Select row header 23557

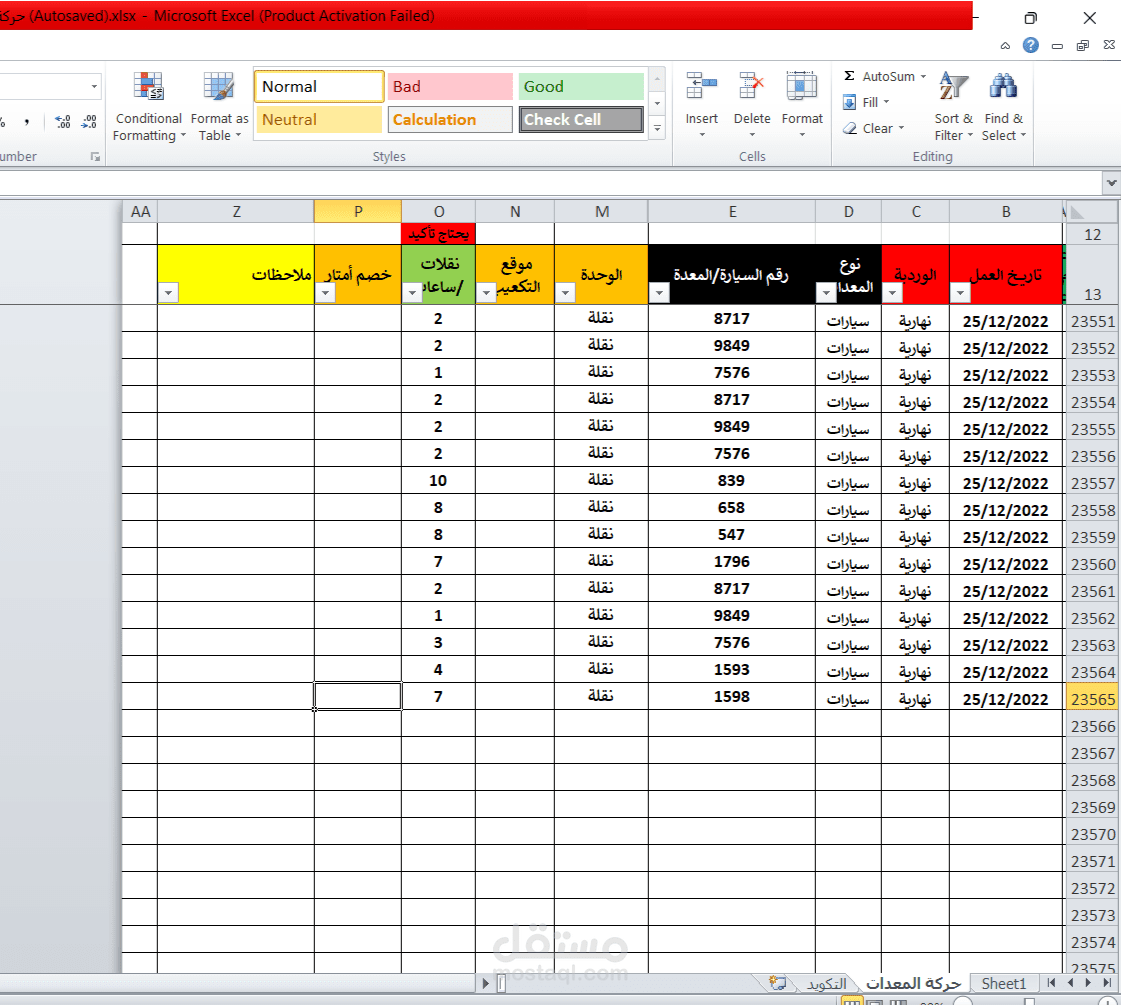point(1092,484)
